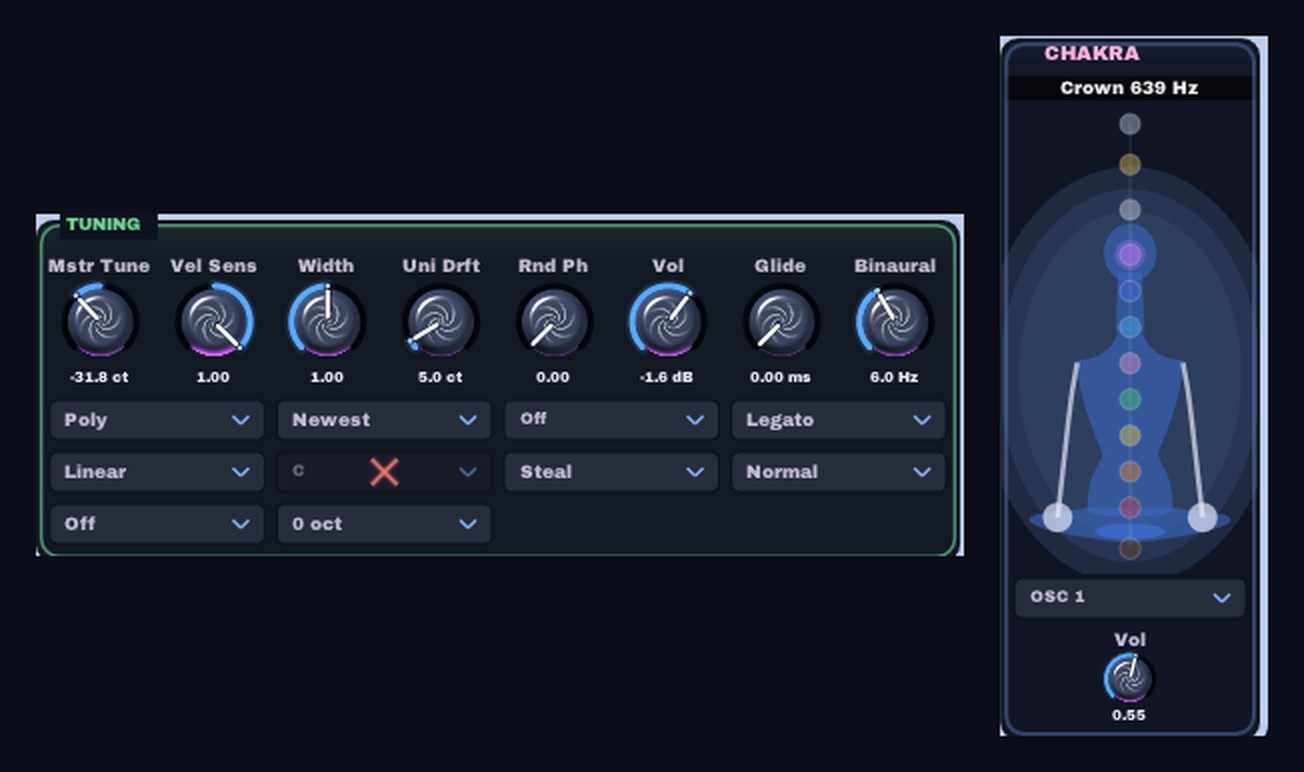The width and height of the screenshot is (1304, 772).
Task: Click the Chakra Vol knob reading 0.55
Action: pyautogui.click(x=1129, y=679)
